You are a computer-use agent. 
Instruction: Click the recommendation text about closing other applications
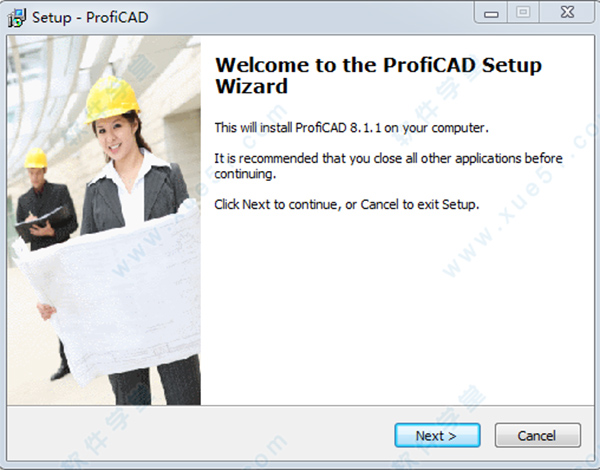[x=388, y=166]
